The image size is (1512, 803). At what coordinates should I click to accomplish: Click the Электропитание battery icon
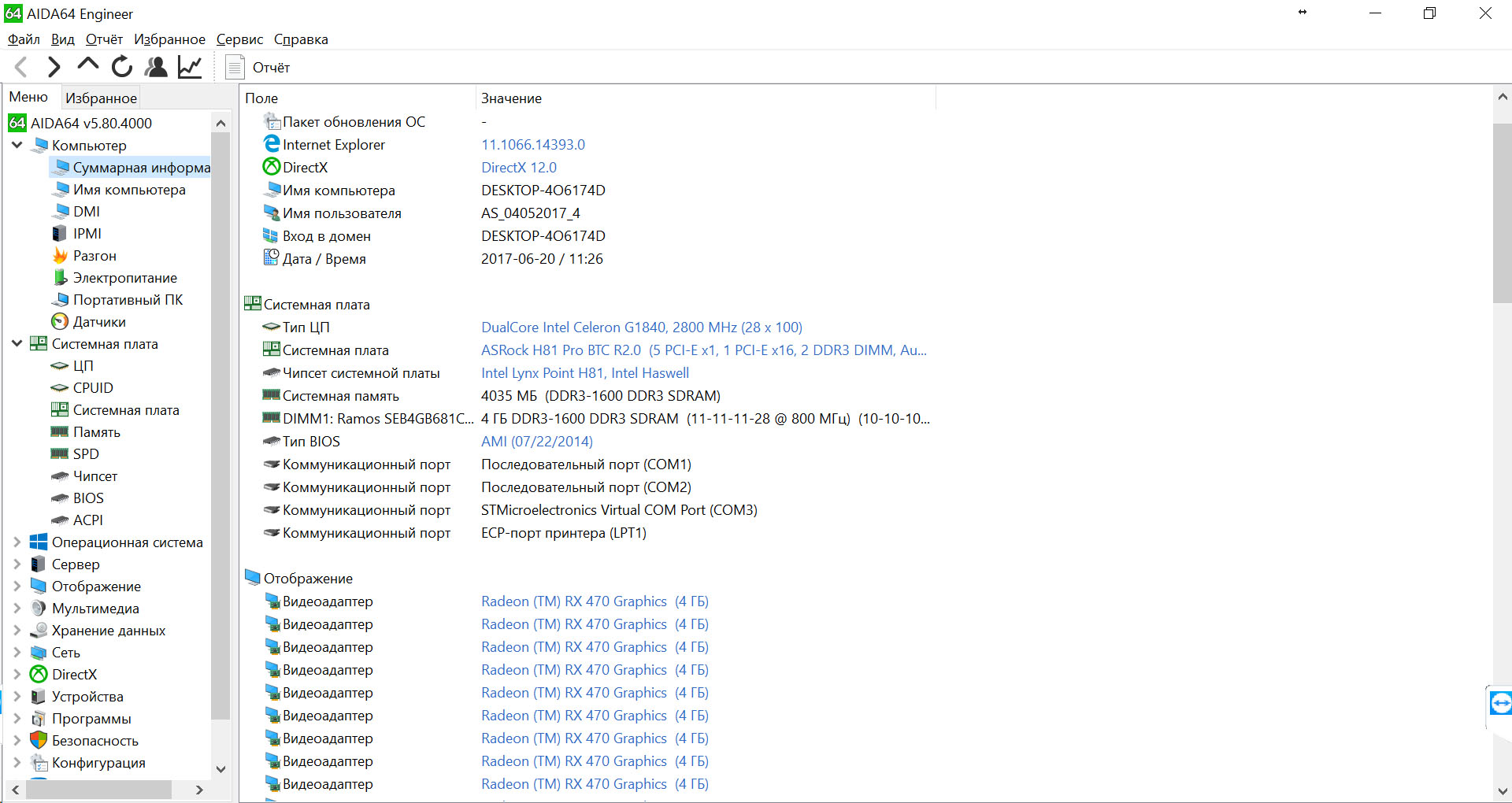[x=60, y=277]
